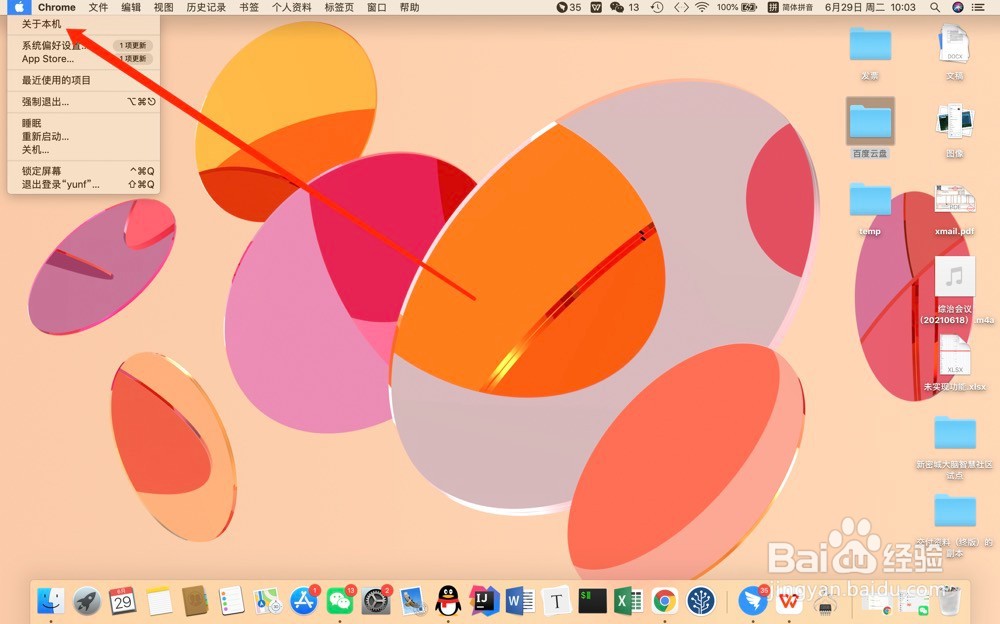Open WeChat with 13 badge in Dock

point(340,600)
